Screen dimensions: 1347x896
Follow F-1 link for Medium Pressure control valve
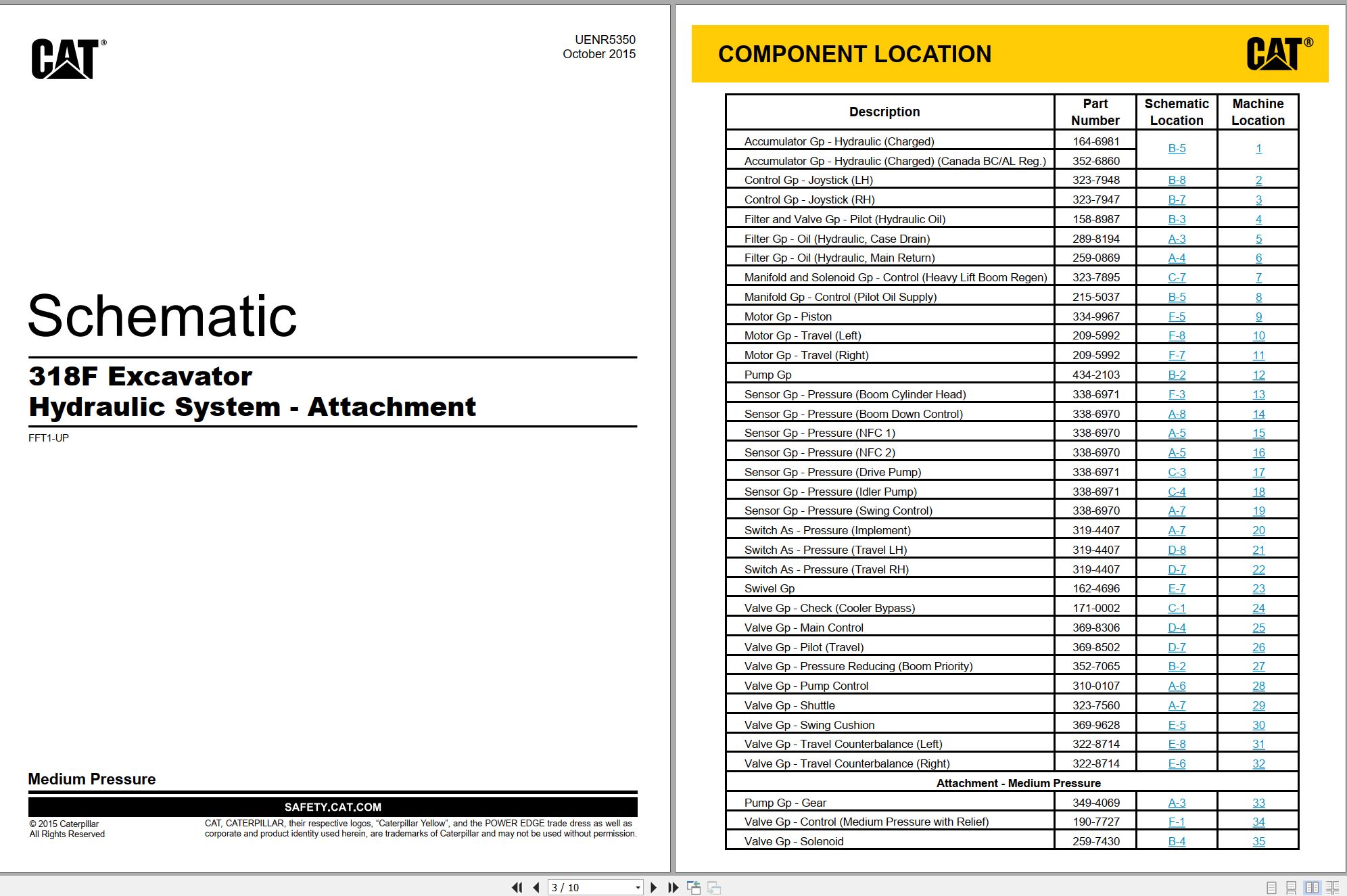[1177, 822]
